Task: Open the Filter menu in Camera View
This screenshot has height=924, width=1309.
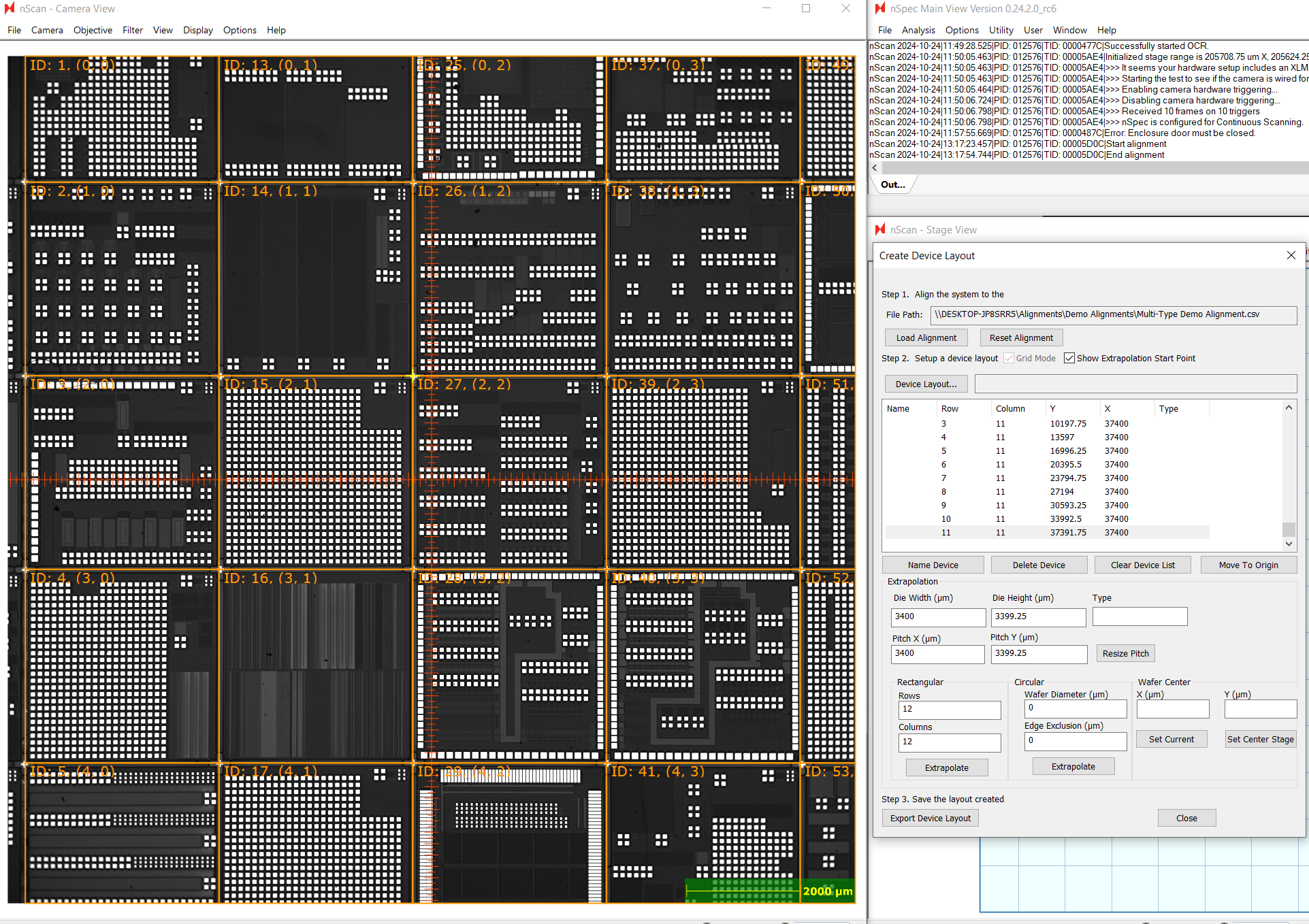Action: point(133,30)
